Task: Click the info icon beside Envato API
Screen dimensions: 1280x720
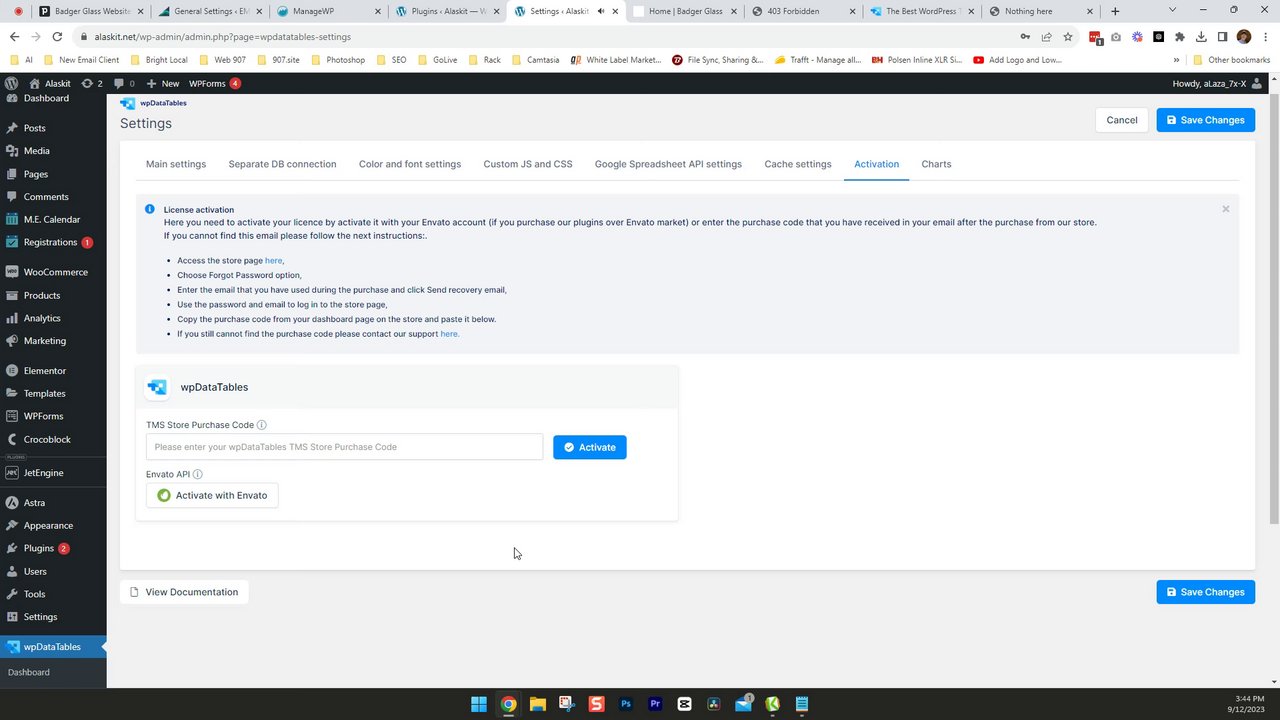Action: 197,475
